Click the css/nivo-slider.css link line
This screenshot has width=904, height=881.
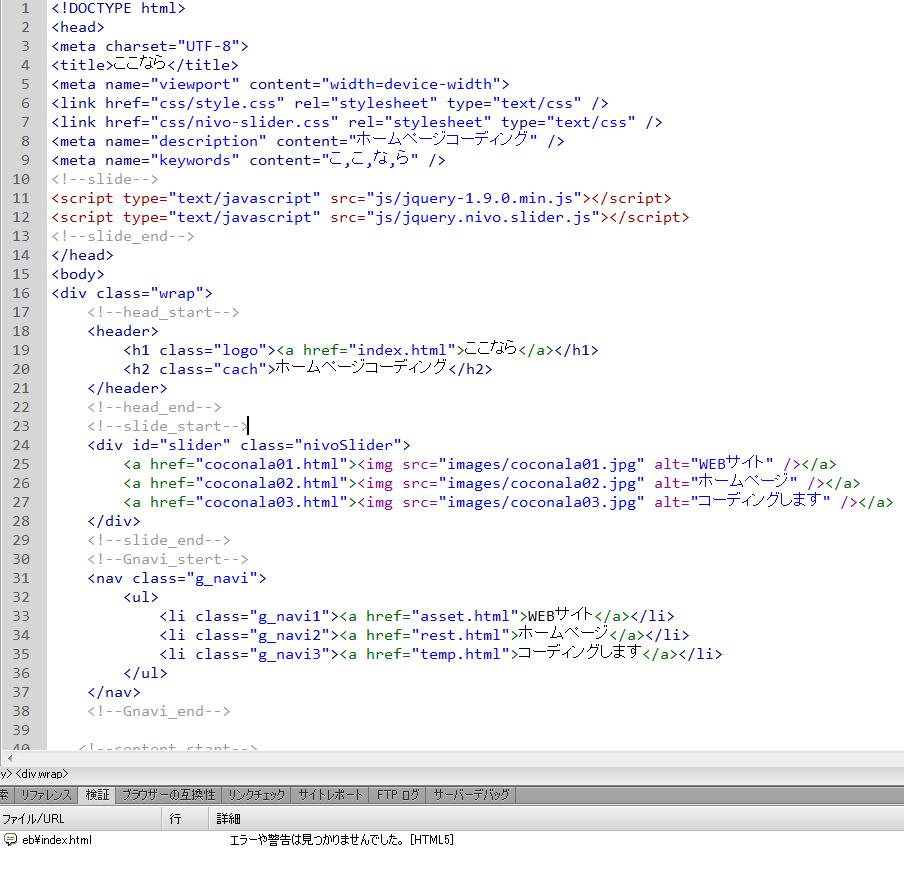[357, 122]
